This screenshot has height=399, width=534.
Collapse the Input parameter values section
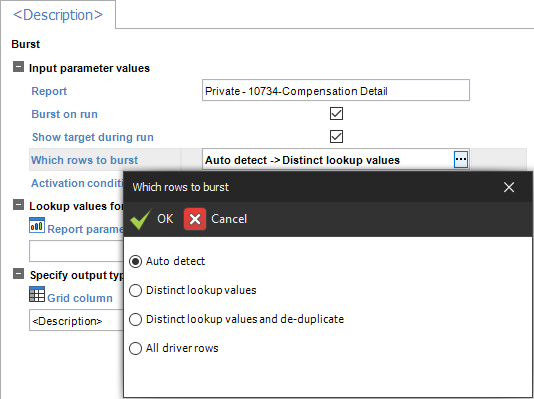pos(18,67)
